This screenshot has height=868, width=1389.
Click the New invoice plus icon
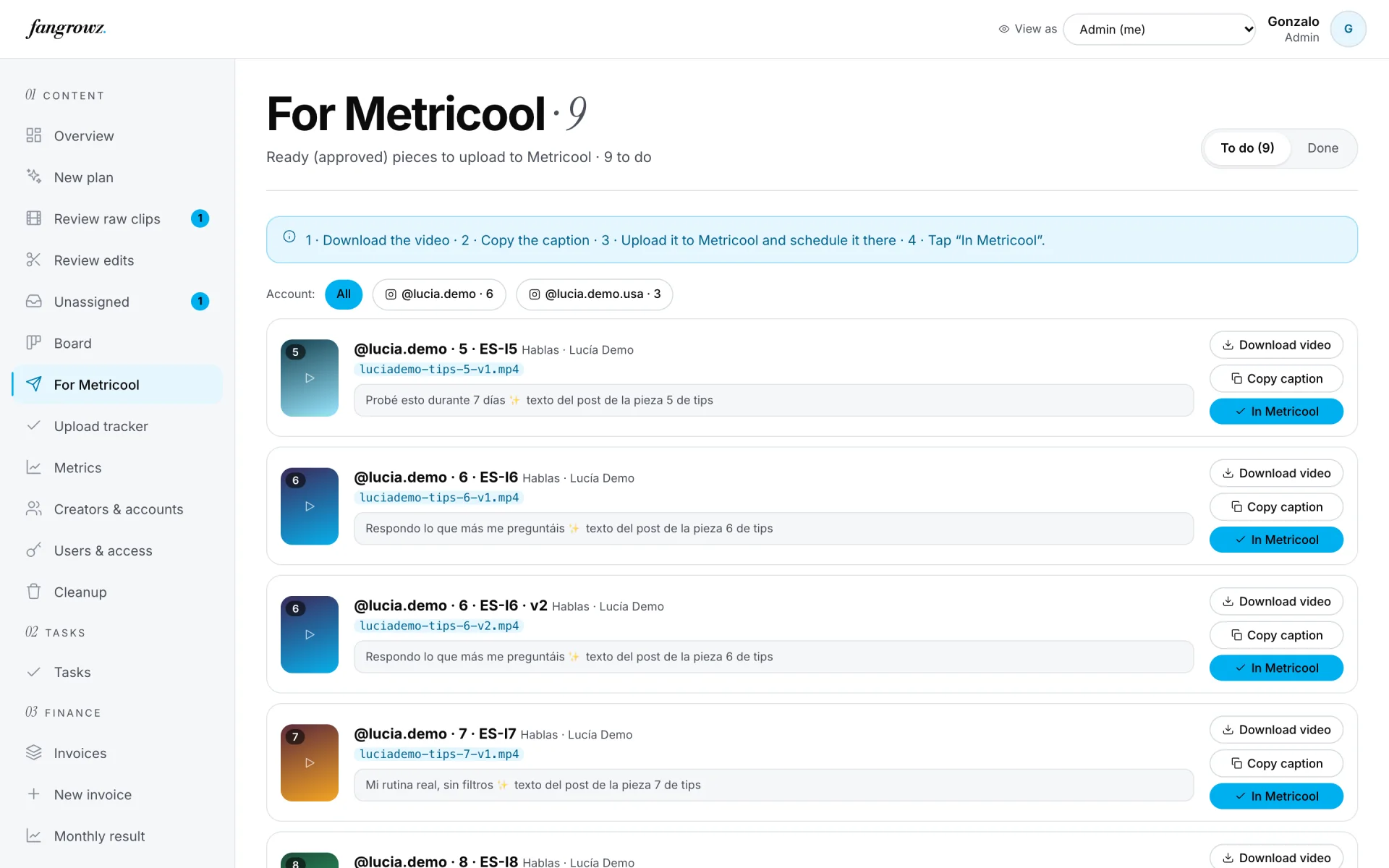click(x=33, y=794)
